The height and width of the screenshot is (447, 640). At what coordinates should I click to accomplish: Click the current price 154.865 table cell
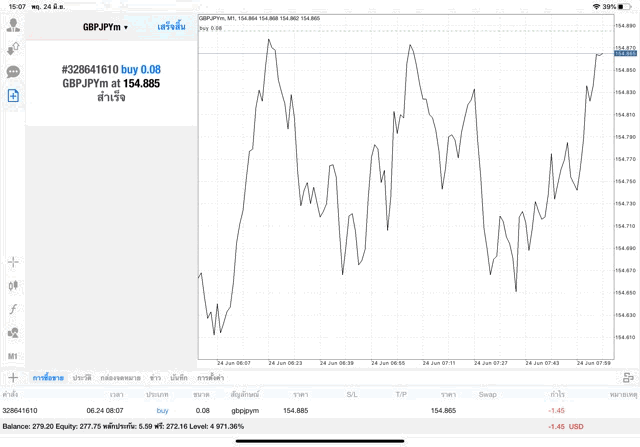[443, 411]
